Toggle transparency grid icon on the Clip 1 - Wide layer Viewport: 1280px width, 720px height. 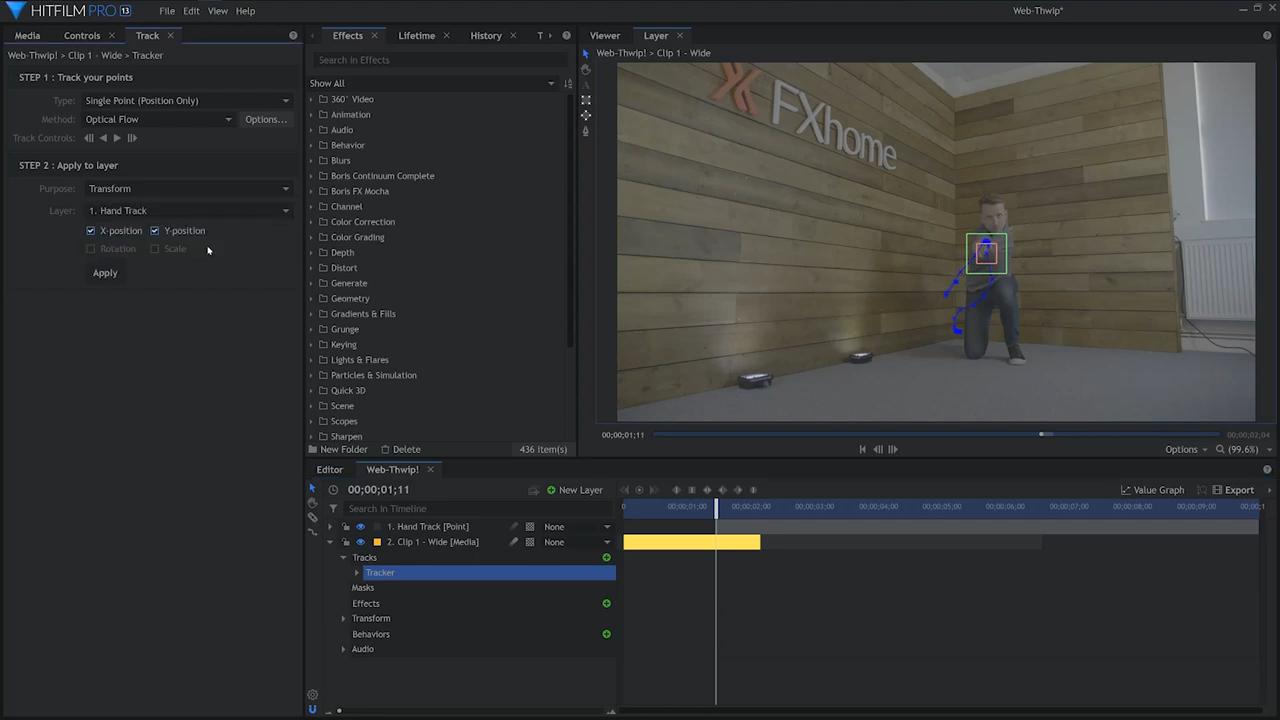530,542
